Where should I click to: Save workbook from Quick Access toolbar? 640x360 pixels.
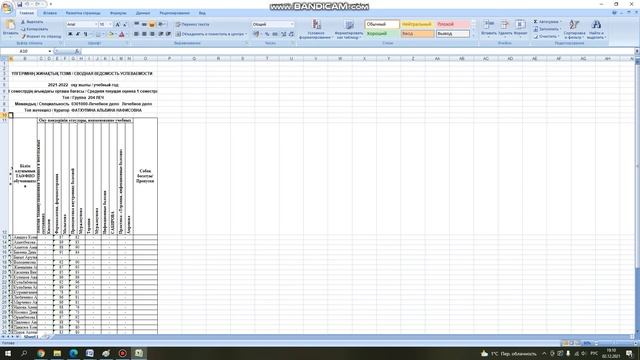click(x=19, y=4)
